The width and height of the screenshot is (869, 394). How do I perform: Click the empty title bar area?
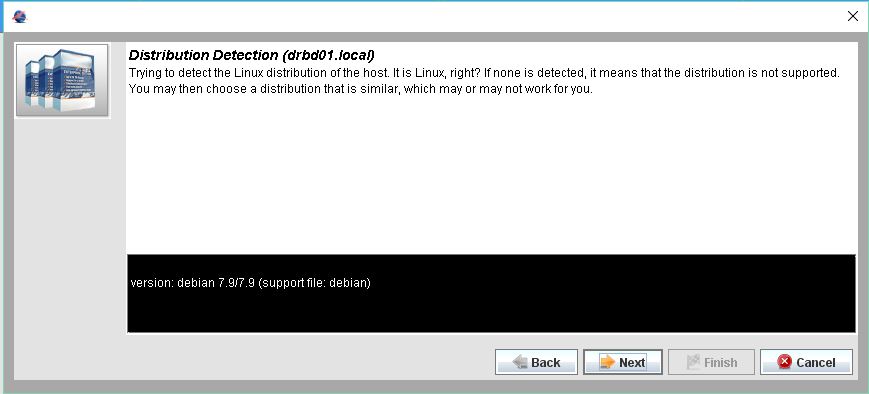432,16
